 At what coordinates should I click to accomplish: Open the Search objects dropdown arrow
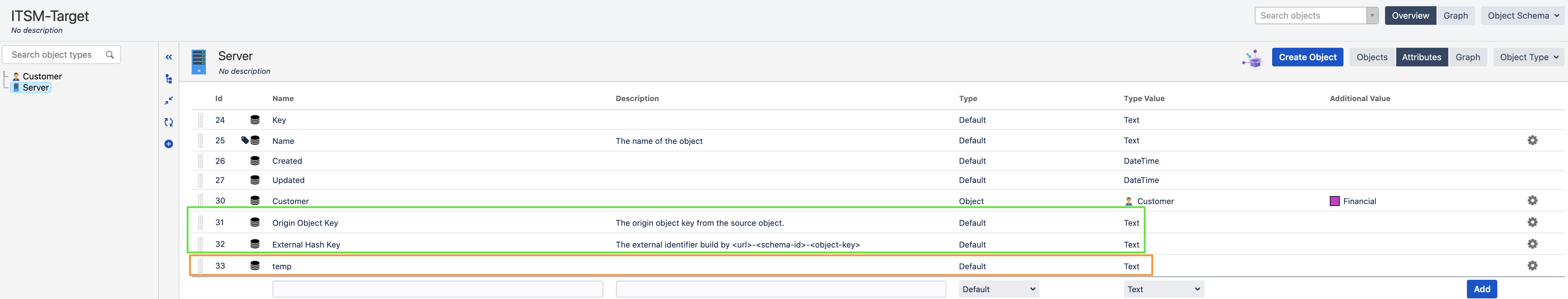(1372, 16)
